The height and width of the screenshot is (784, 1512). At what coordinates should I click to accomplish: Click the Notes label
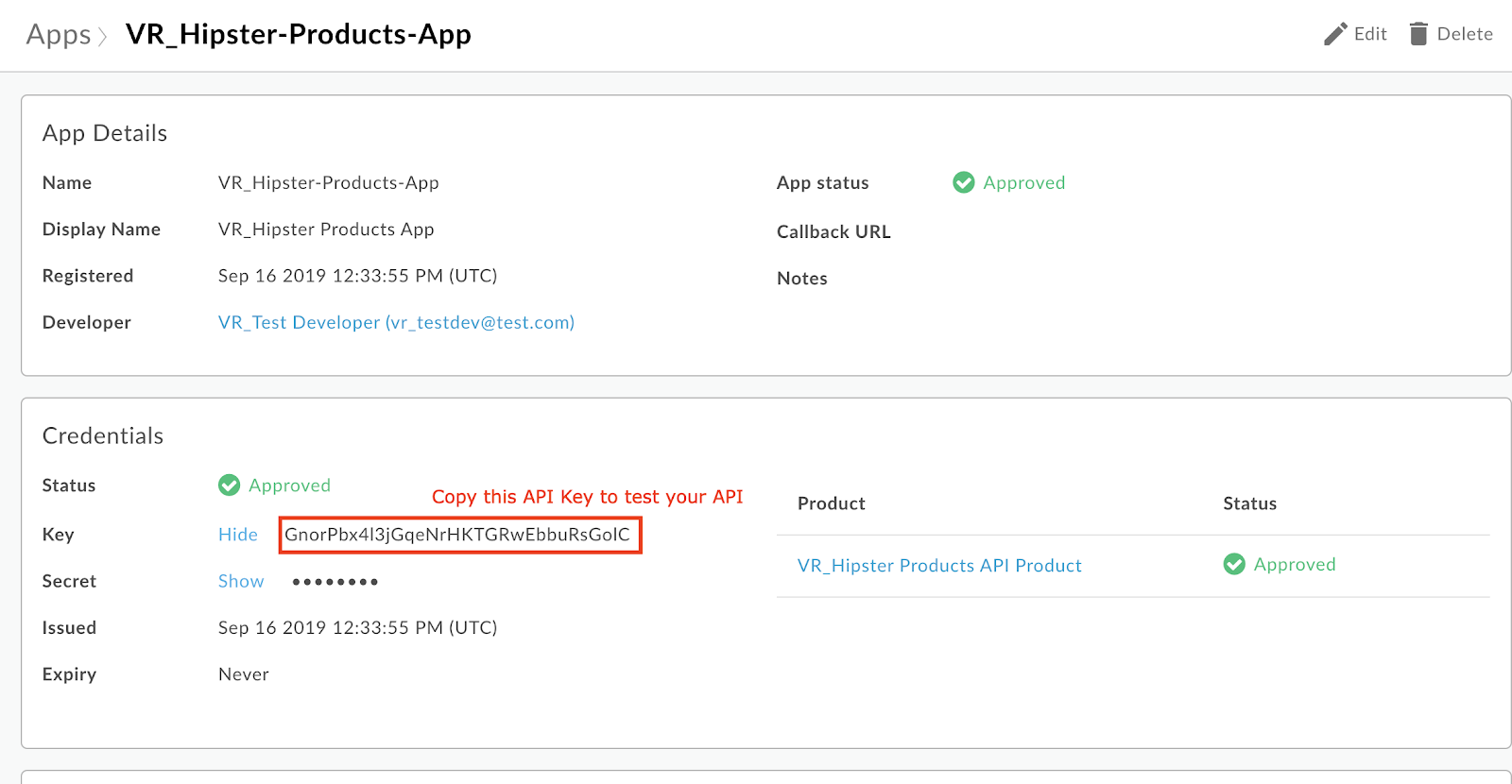[802, 279]
